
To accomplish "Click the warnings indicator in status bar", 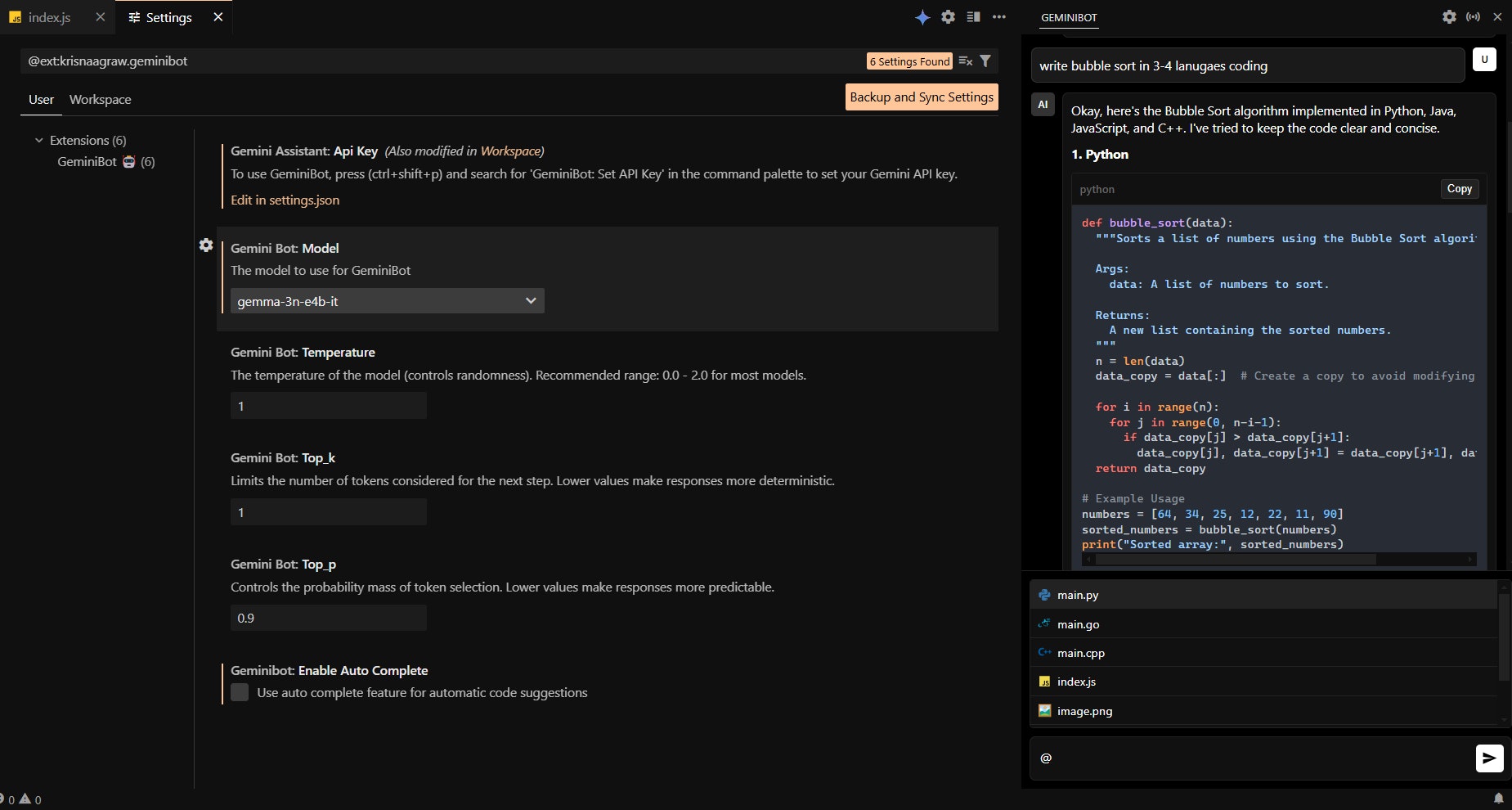I will click(x=30, y=799).
